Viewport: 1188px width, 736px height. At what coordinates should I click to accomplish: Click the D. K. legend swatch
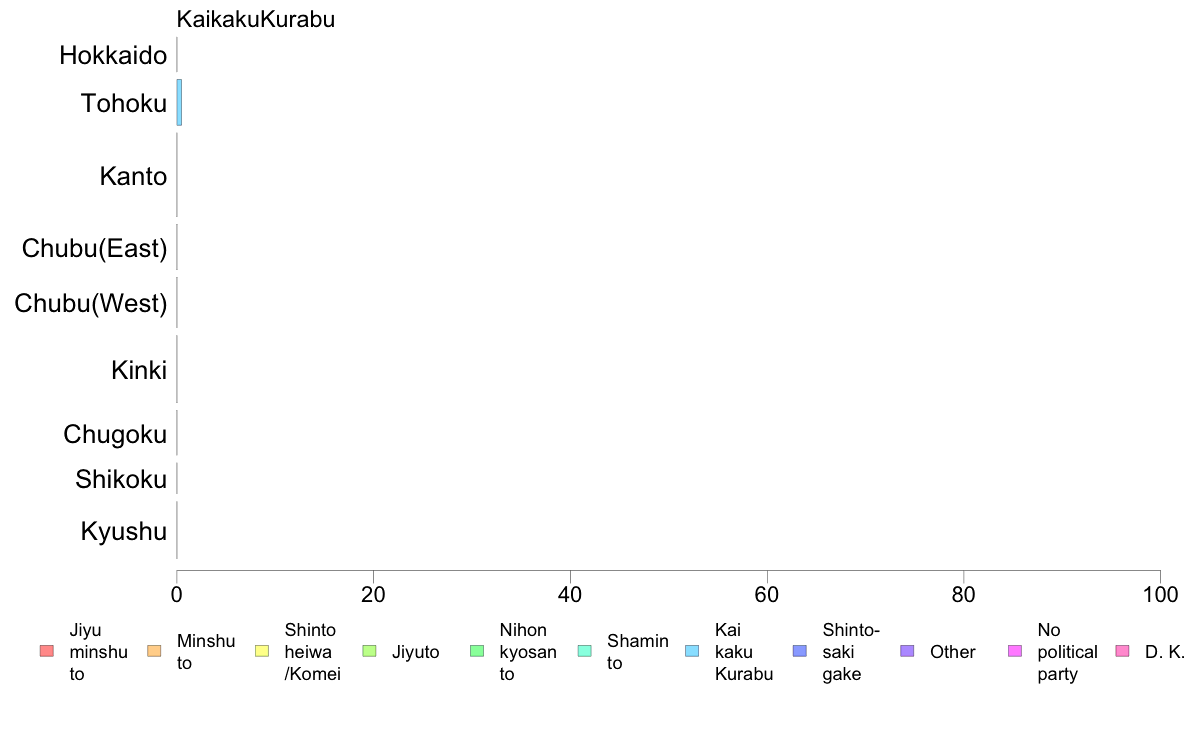point(1123,651)
